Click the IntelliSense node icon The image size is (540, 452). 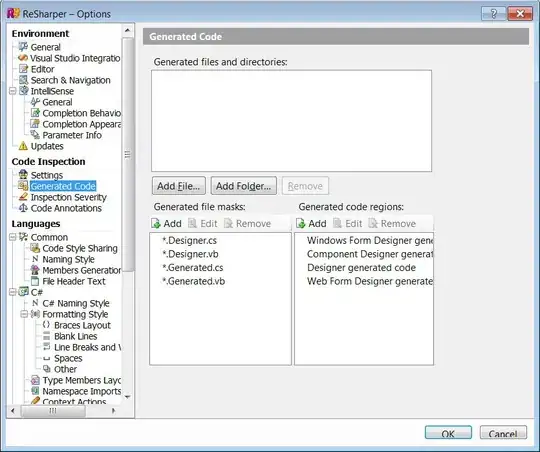24,91
